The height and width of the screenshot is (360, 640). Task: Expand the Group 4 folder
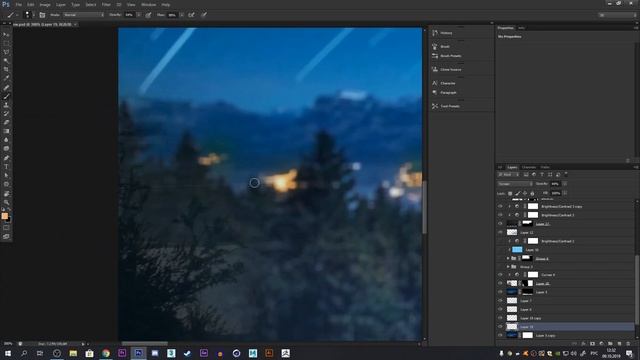[x=508, y=258]
